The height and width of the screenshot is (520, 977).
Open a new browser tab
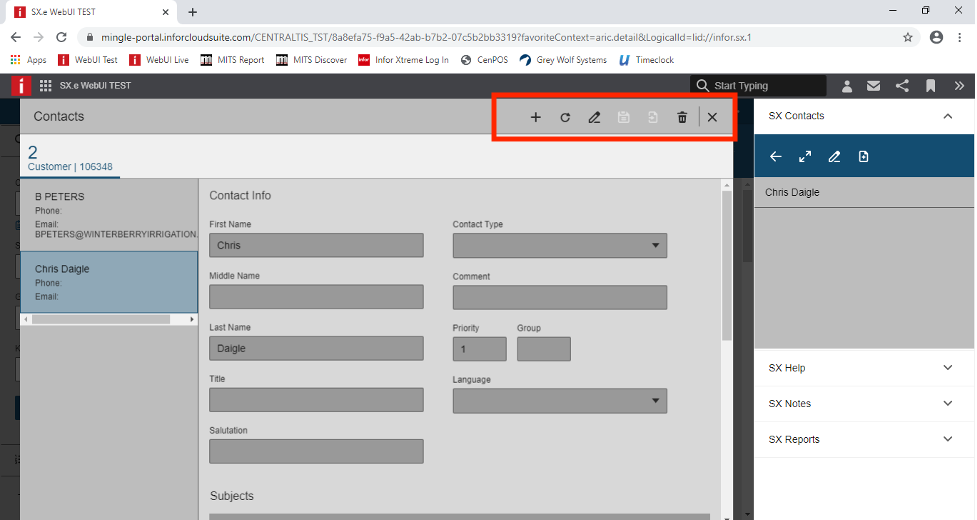pyautogui.click(x=193, y=12)
